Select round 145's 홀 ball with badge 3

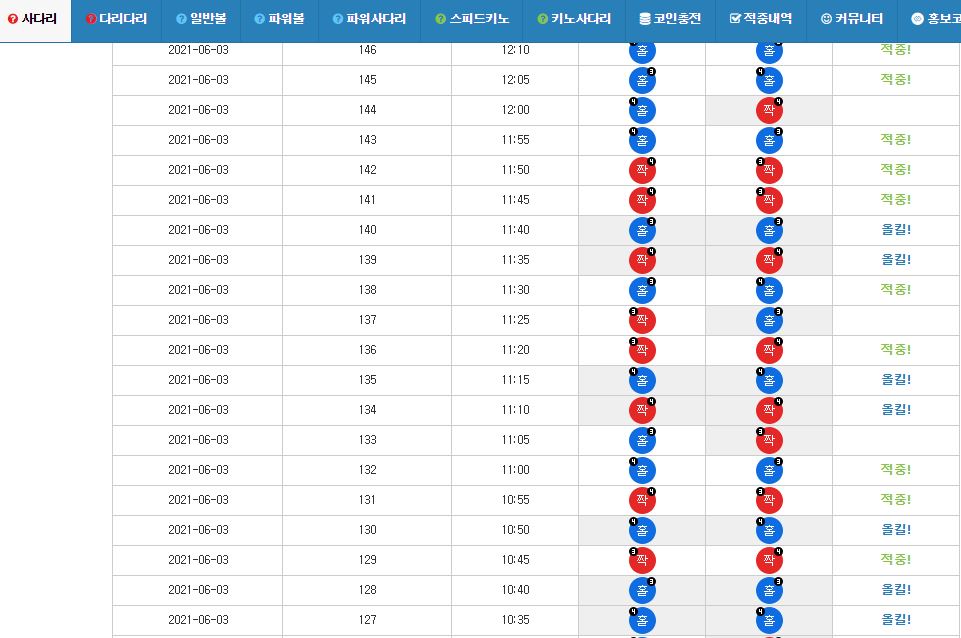coord(642,80)
